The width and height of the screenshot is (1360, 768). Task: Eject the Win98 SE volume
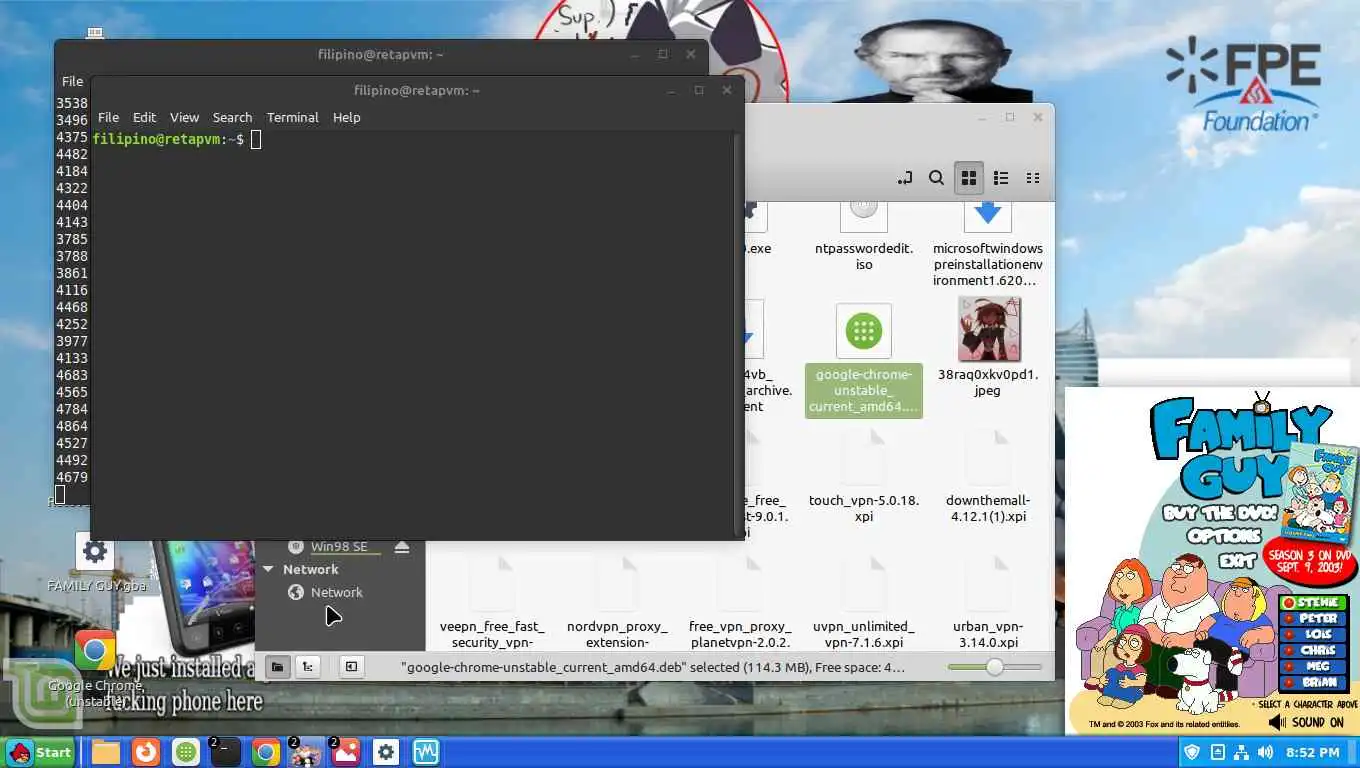(402, 547)
